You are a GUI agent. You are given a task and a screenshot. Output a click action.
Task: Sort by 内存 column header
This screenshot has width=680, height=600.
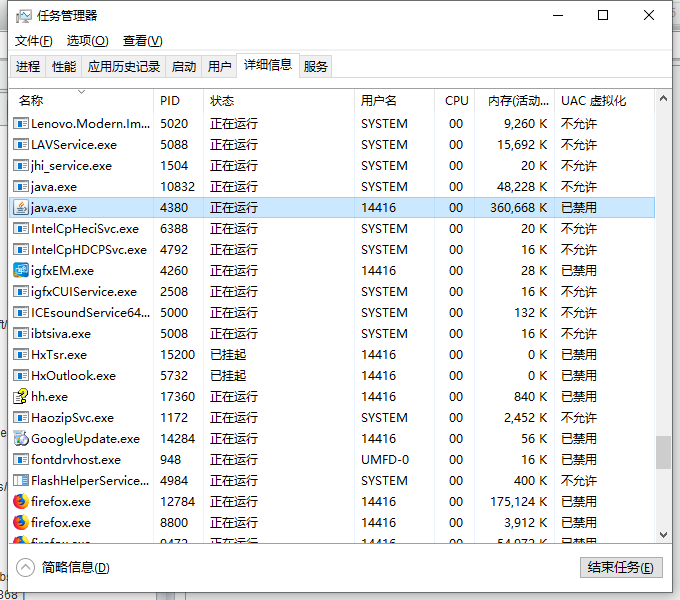[x=518, y=101]
